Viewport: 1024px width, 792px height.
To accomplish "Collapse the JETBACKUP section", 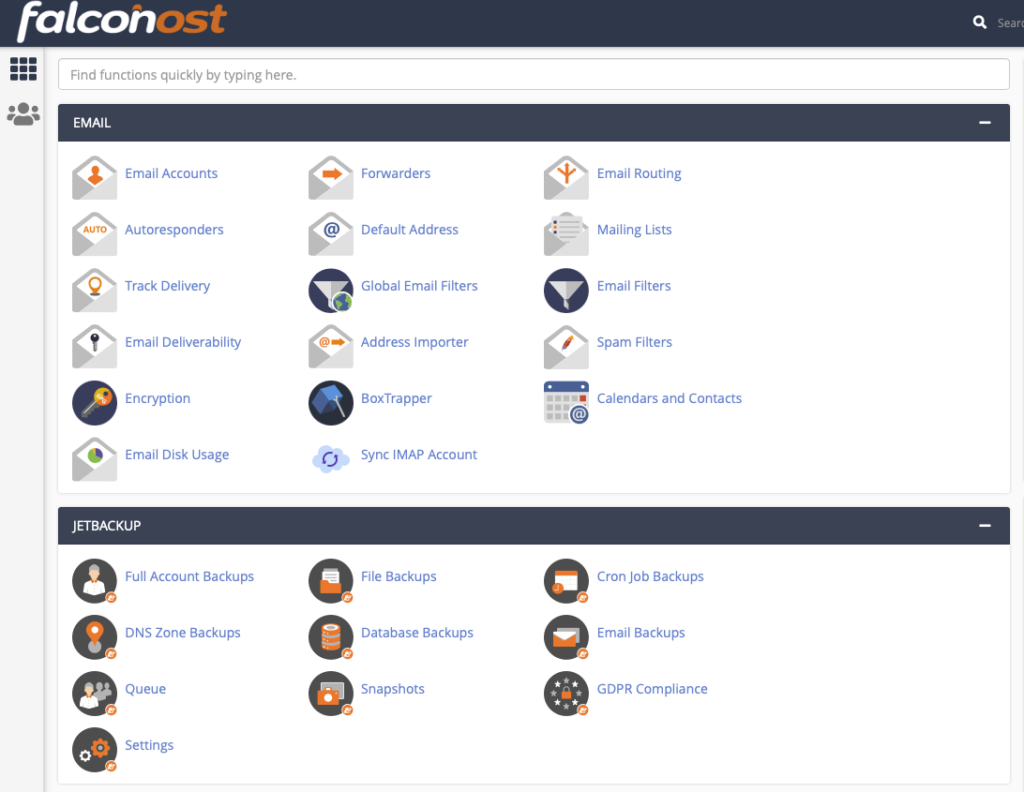I will pos(985,525).
